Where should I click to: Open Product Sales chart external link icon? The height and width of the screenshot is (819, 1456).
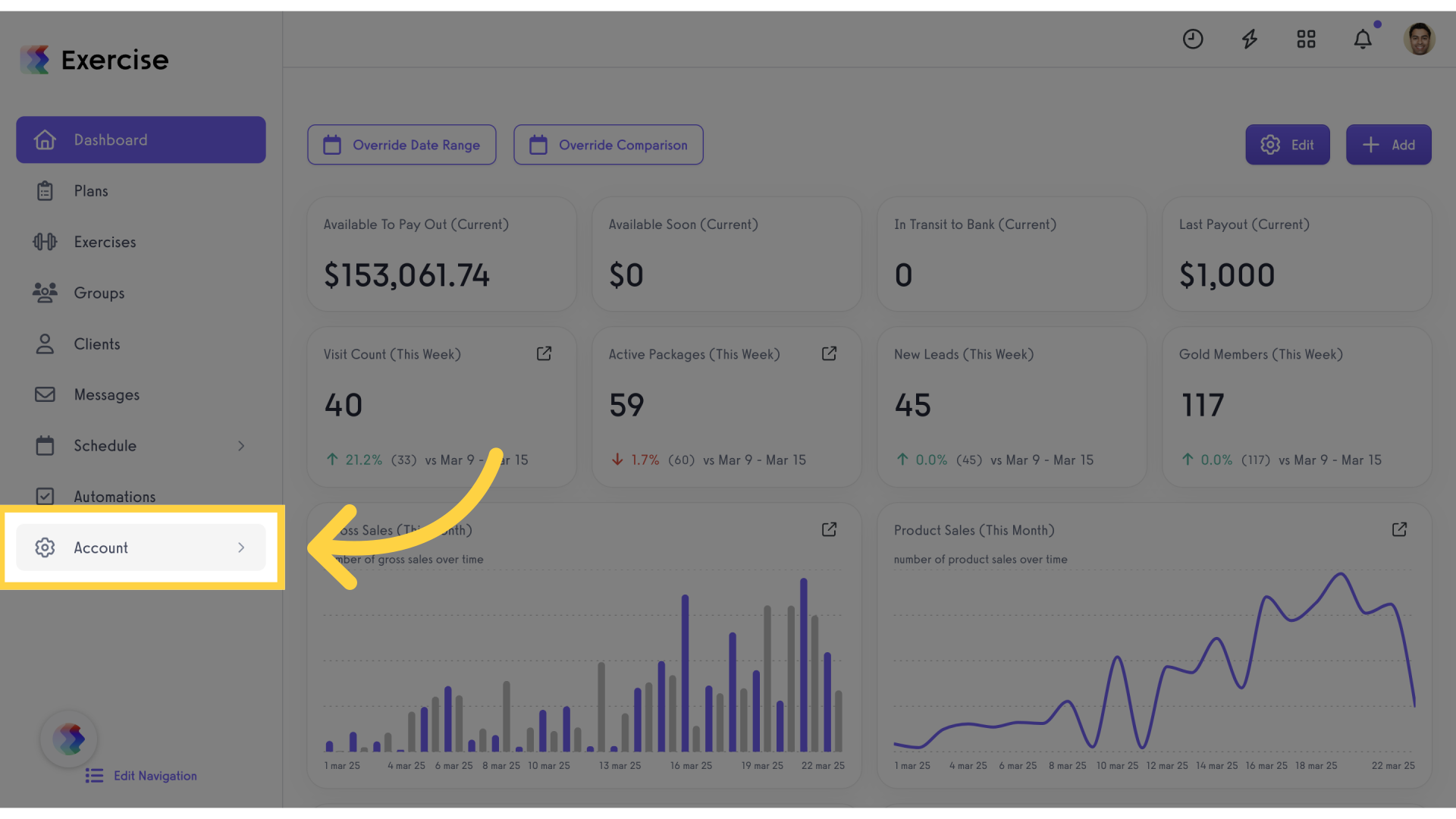click(1399, 529)
